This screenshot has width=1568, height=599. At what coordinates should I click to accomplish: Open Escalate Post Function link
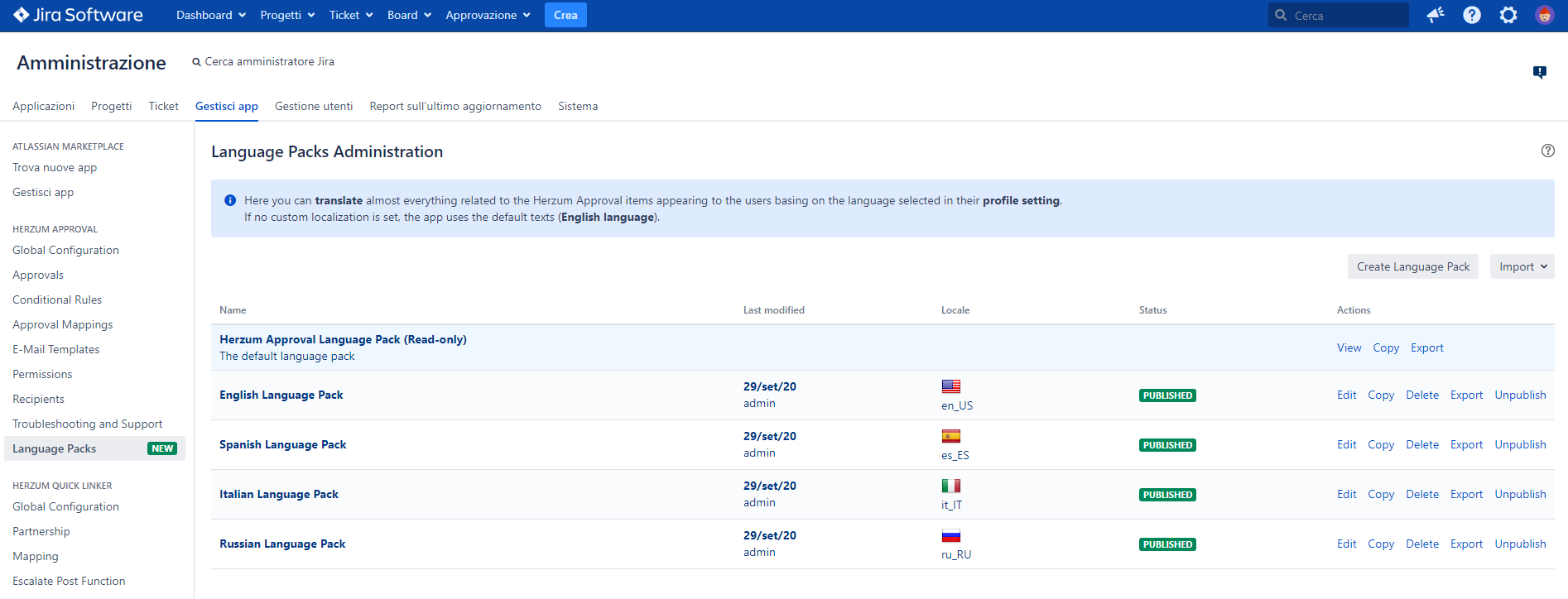pyautogui.click(x=69, y=581)
